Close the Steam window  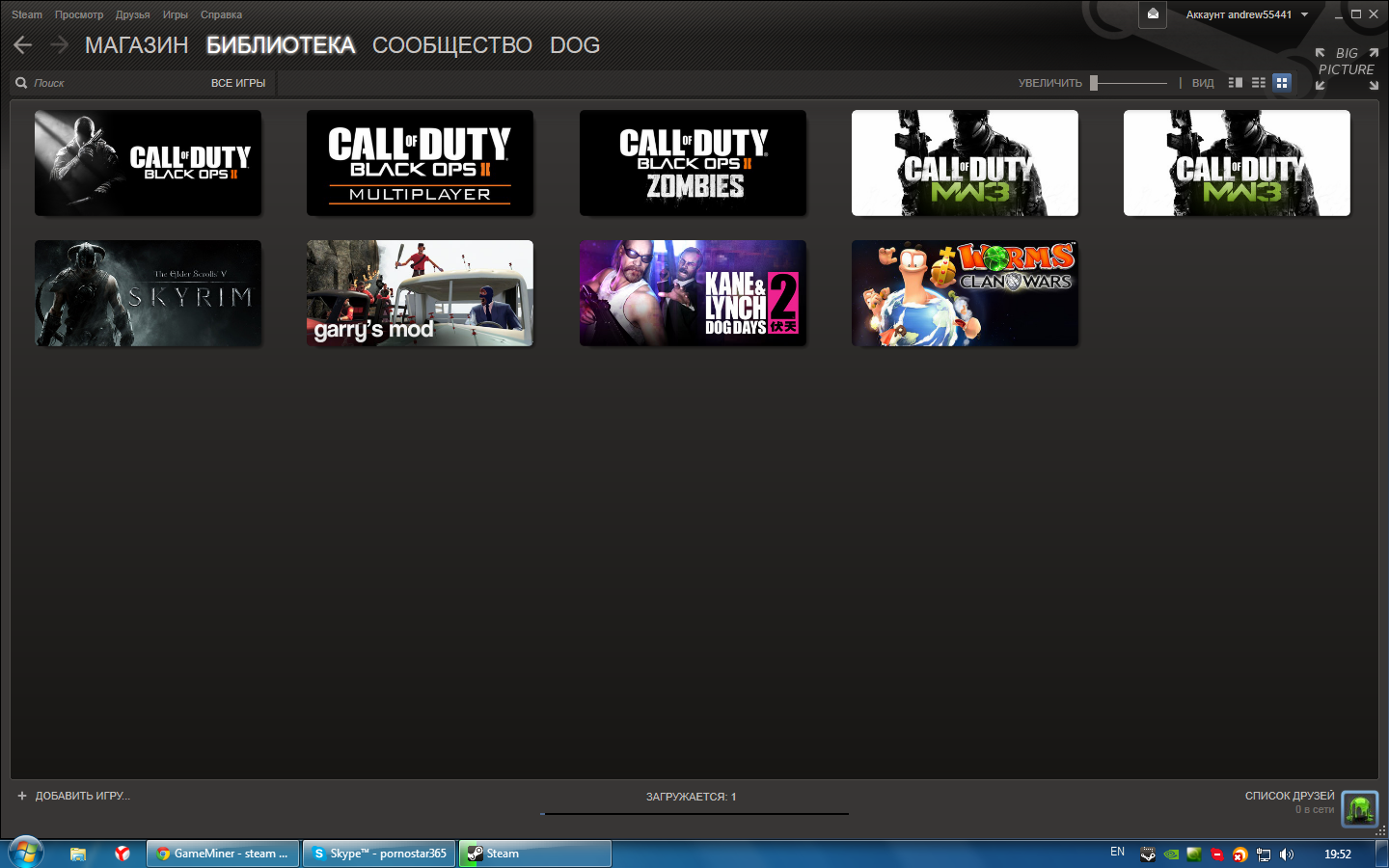pos(1374,14)
